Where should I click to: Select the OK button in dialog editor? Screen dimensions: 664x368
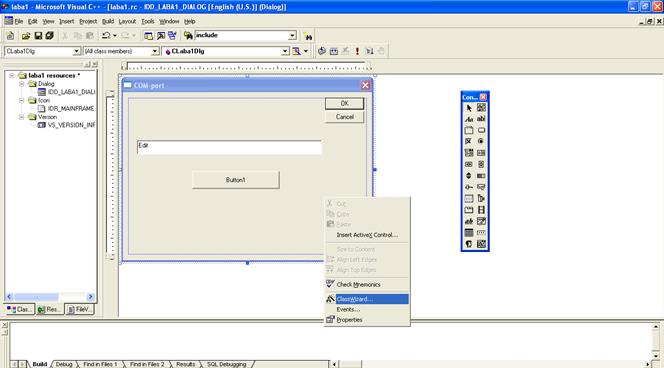tap(344, 104)
